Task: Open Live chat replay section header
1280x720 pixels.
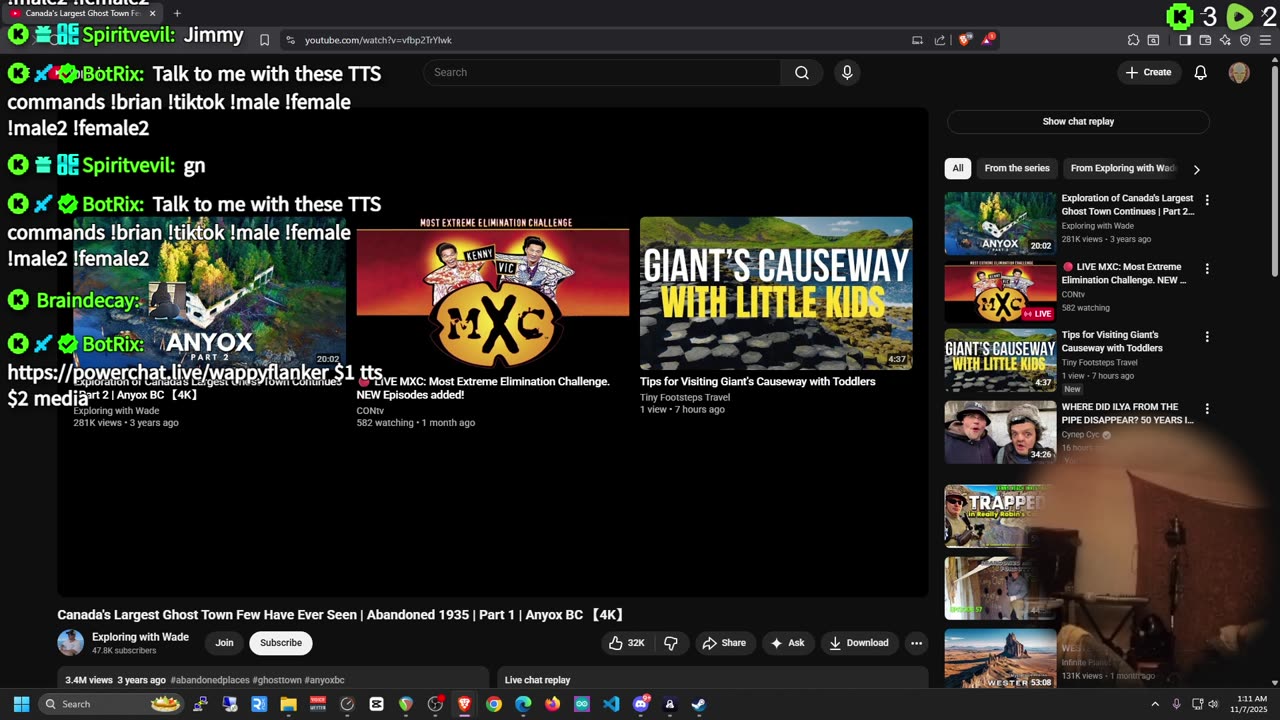Action: click(x=538, y=680)
